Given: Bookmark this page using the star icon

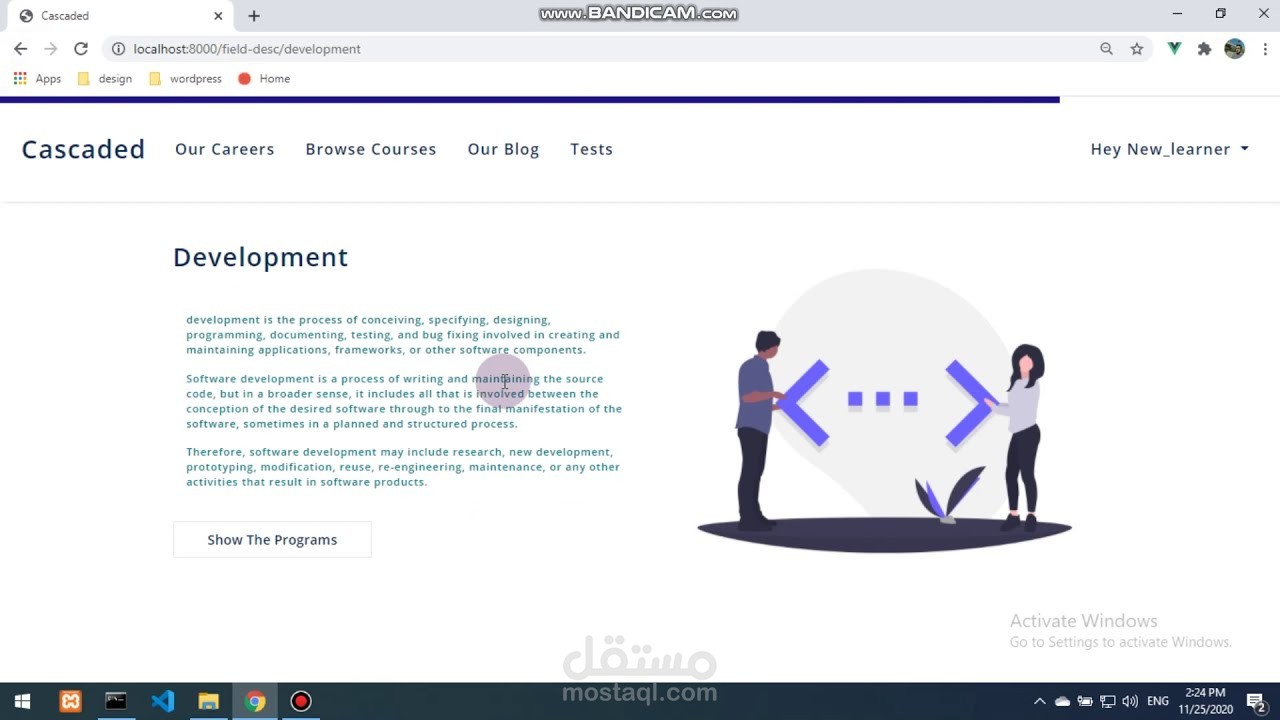Looking at the screenshot, I should coord(1137,48).
